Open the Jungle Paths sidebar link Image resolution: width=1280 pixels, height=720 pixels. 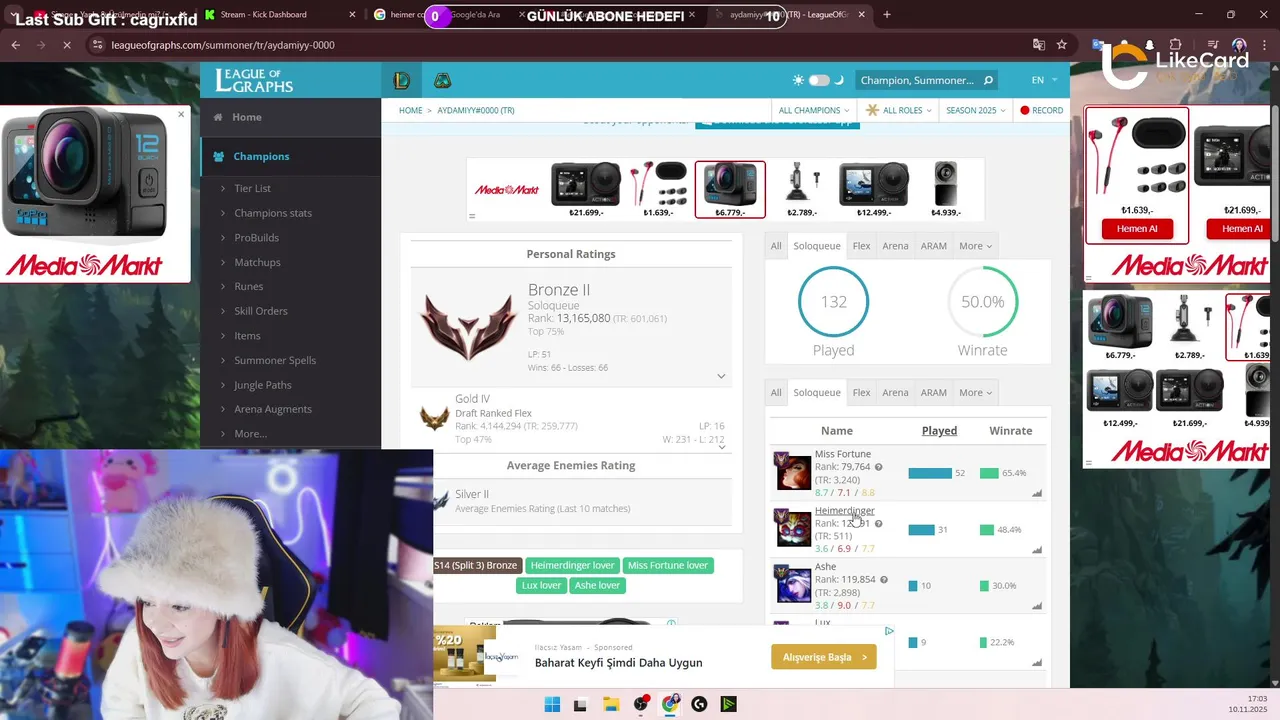coord(263,385)
